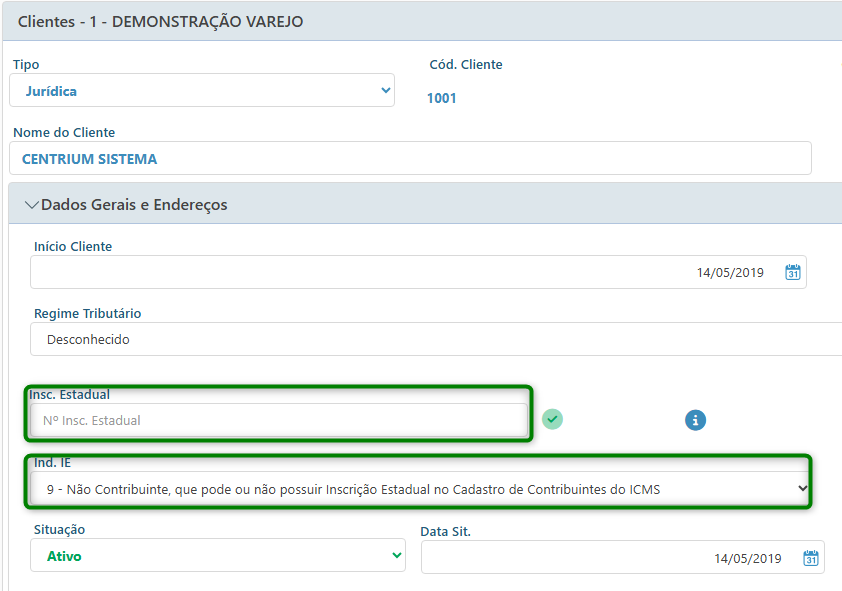Click the Nº Insc. Estadual input field

[x=277, y=421]
